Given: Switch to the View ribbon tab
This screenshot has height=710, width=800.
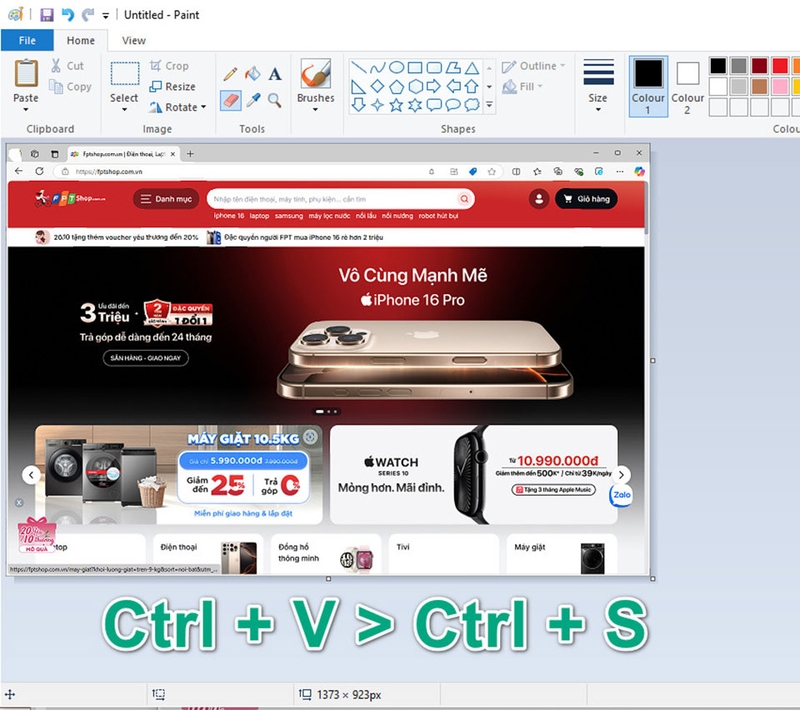Looking at the screenshot, I should [x=134, y=40].
